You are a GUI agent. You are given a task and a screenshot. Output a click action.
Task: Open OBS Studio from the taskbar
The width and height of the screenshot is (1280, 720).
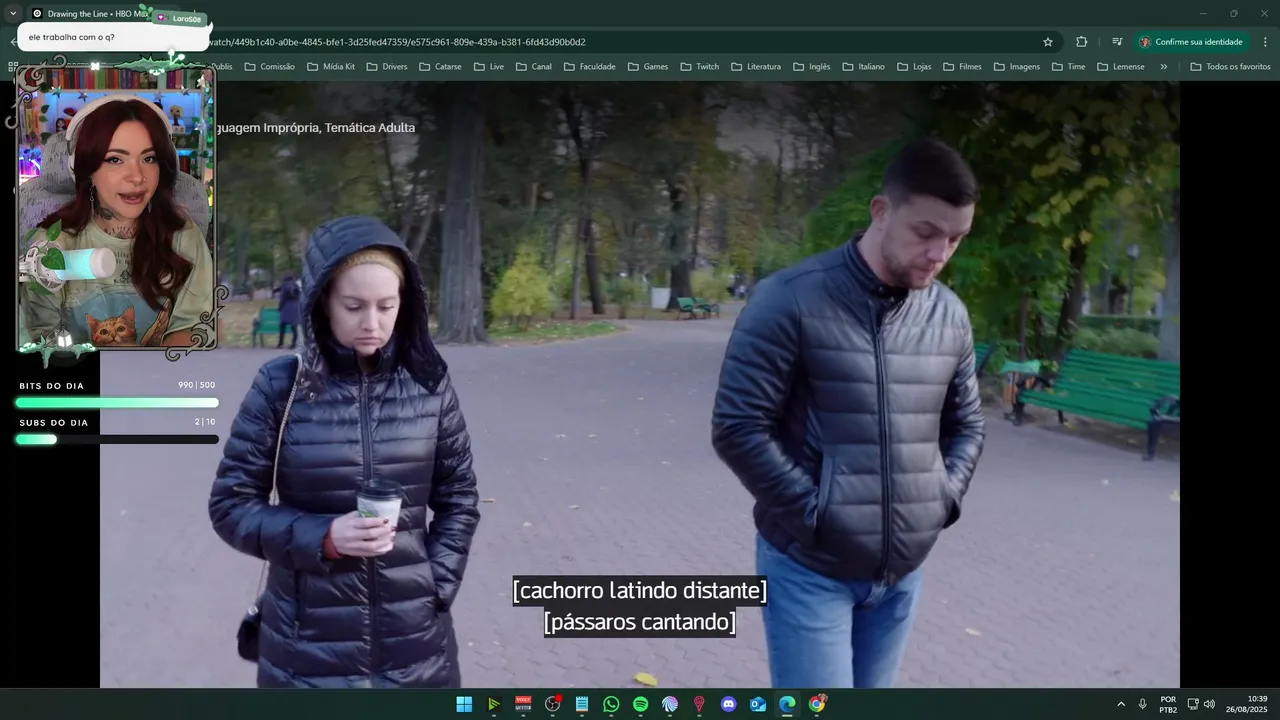tap(552, 704)
